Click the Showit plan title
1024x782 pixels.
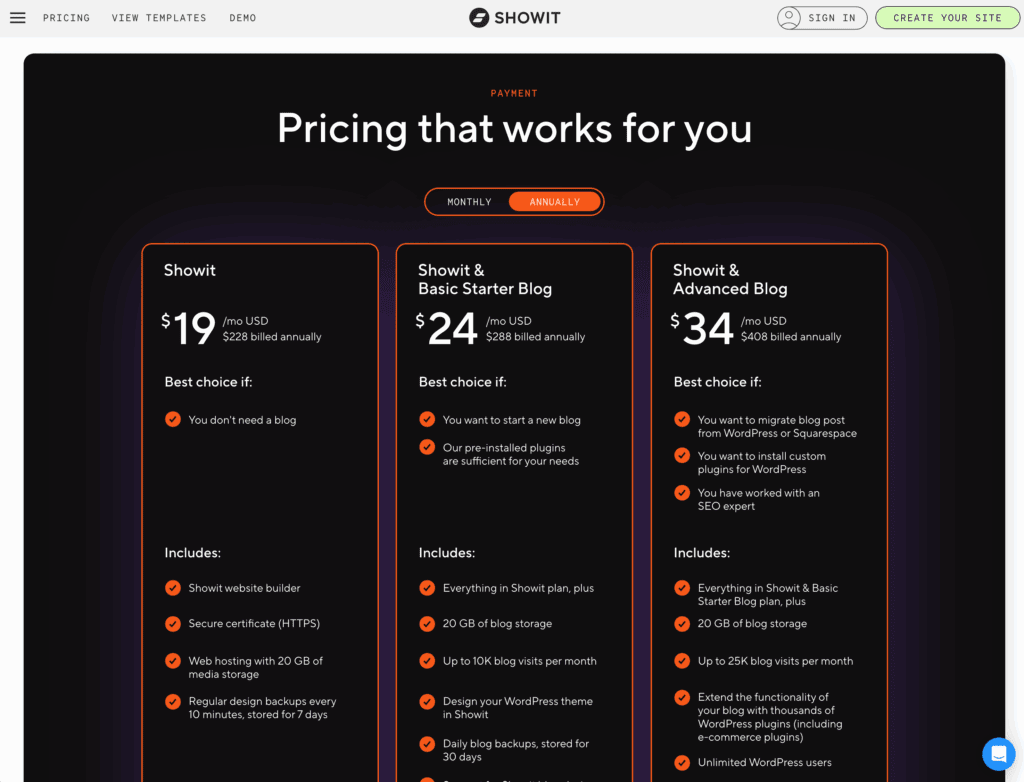point(190,270)
